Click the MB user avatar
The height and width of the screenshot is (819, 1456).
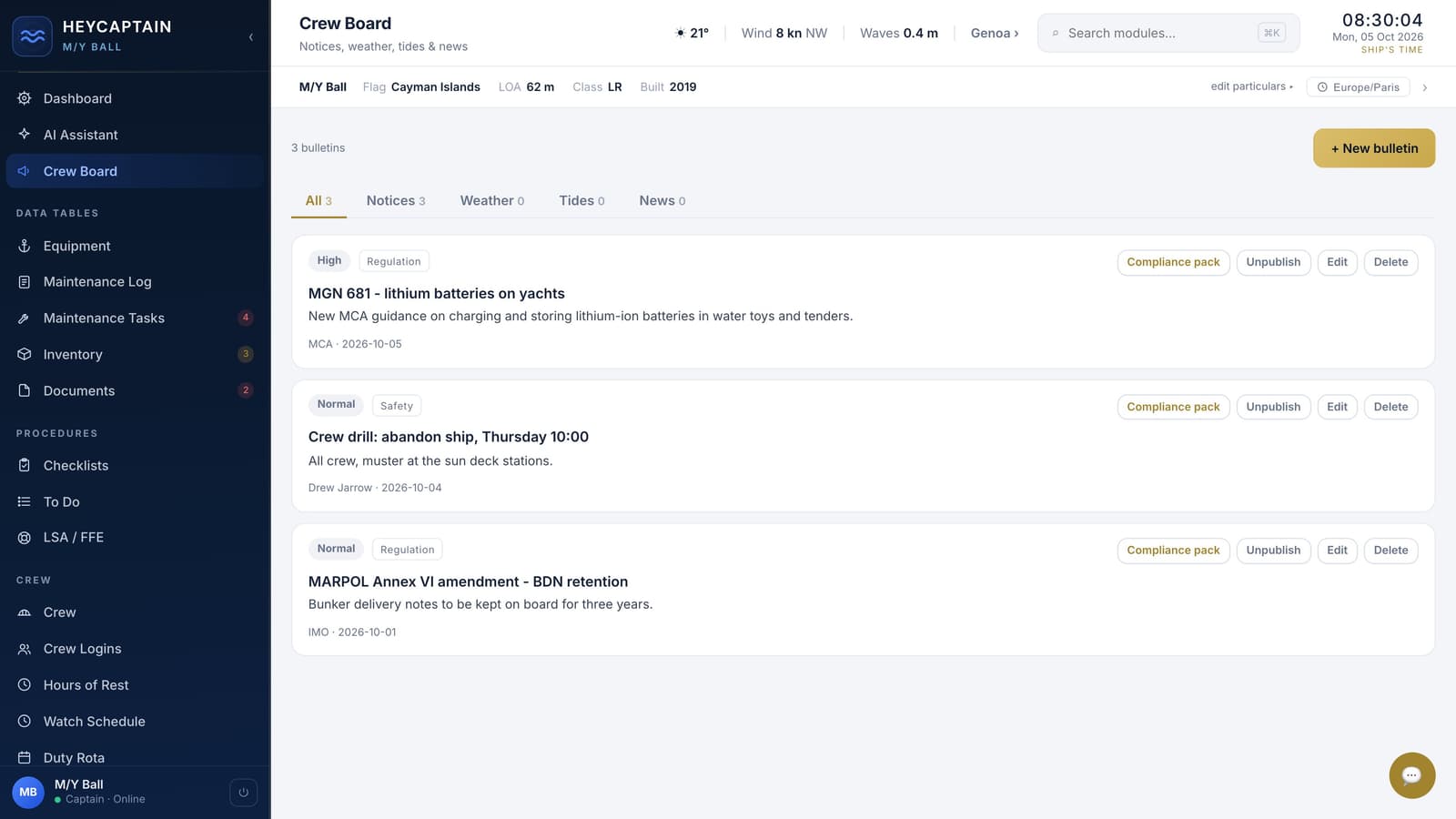(28, 792)
